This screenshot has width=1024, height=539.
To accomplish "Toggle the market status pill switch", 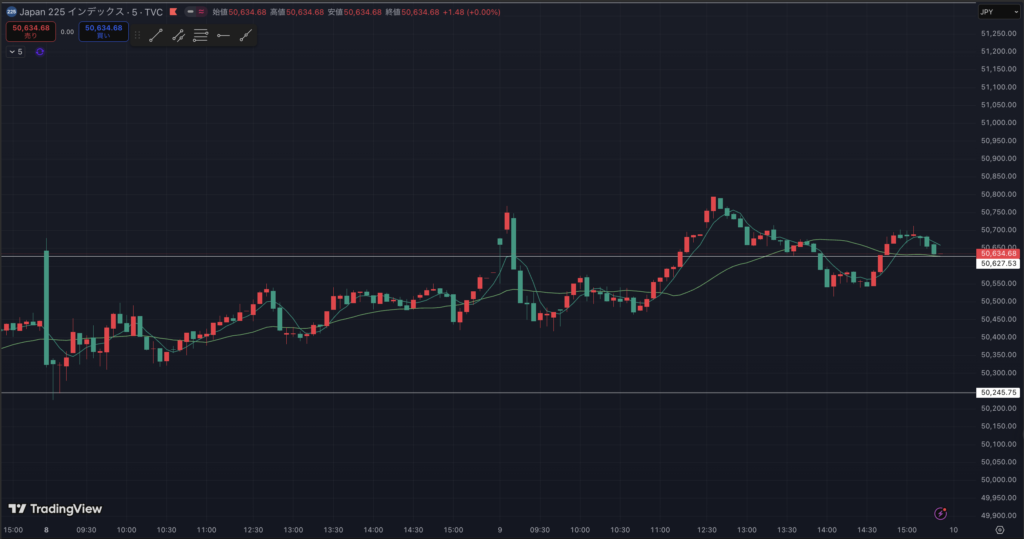I will 198,12.
